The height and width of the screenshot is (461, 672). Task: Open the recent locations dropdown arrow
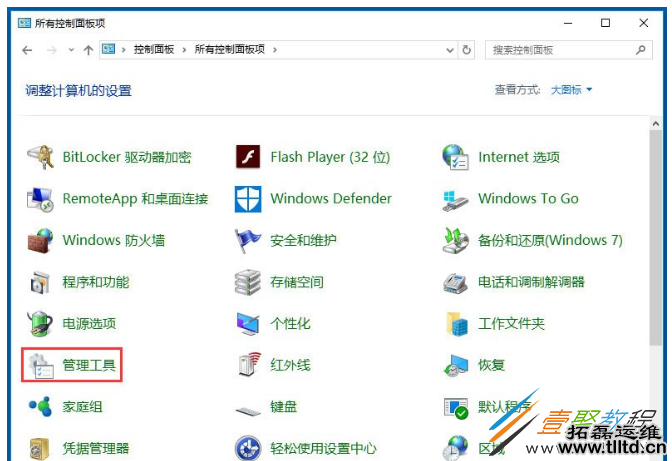coord(71,50)
